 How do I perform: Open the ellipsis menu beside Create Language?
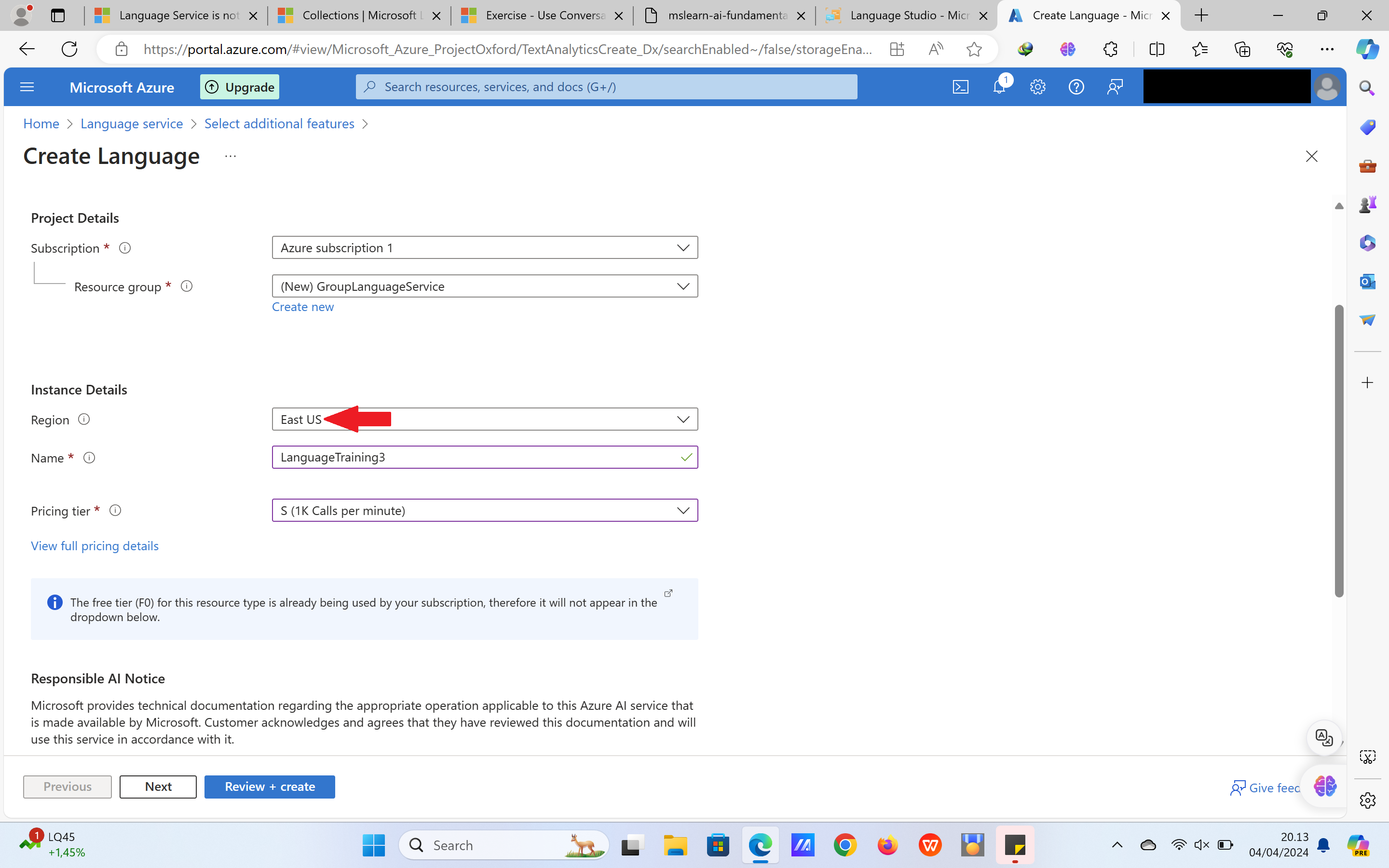click(x=230, y=156)
